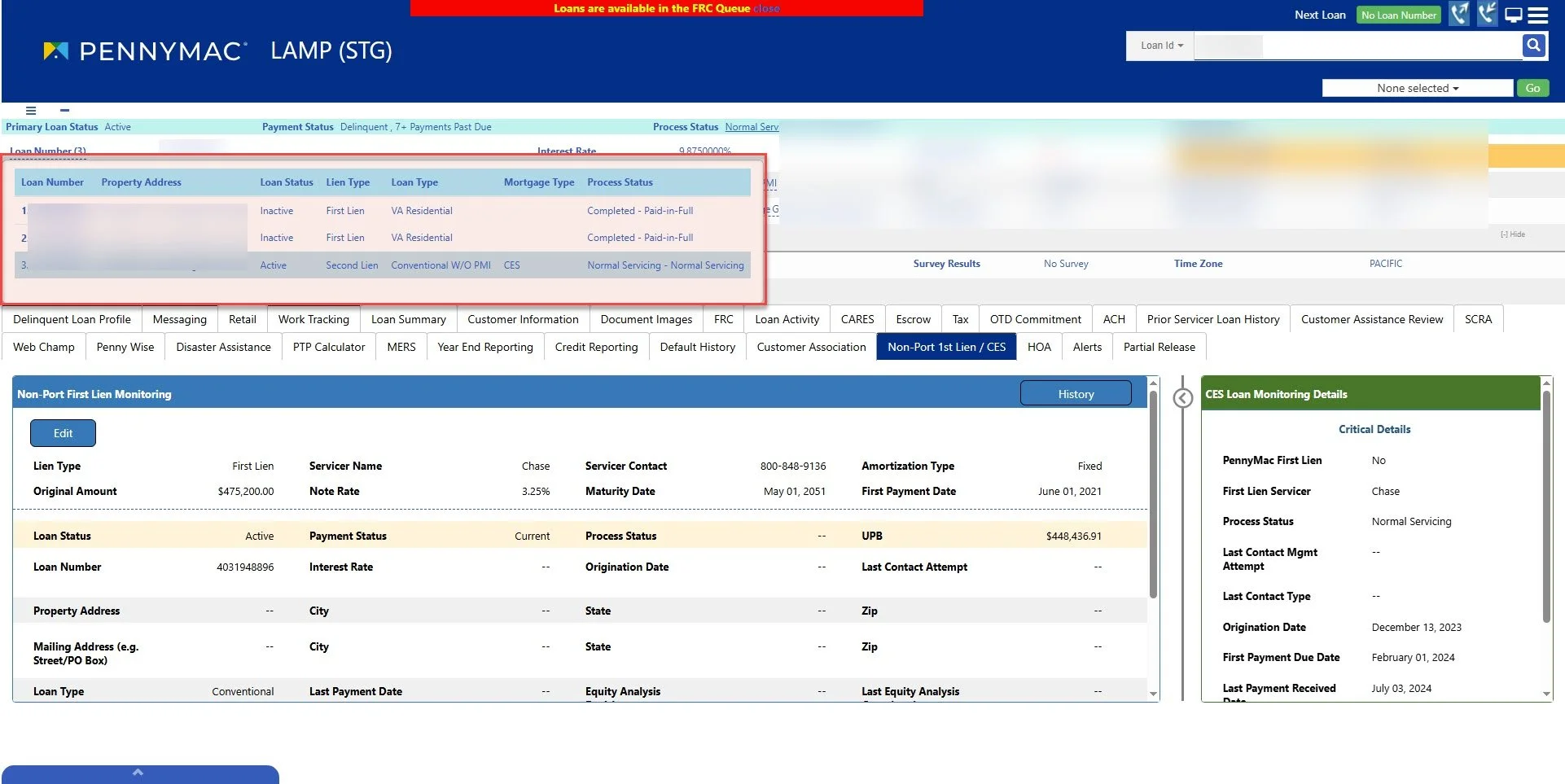Image resolution: width=1565 pixels, height=784 pixels.
Task: Open the Loan Id search type dropdown
Action: click(x=1161, y=46)
